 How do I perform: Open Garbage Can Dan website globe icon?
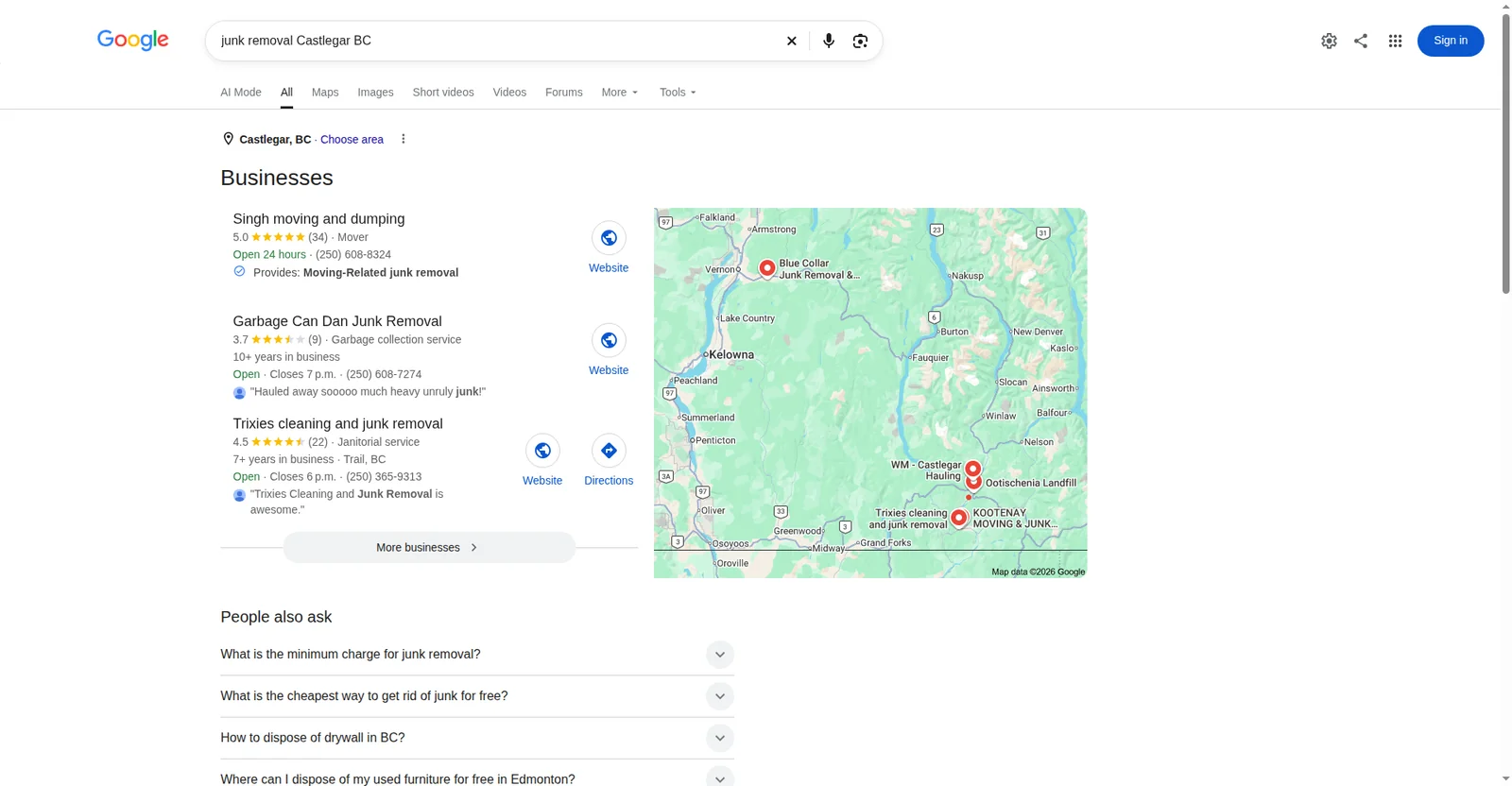(x=609, y=340)
